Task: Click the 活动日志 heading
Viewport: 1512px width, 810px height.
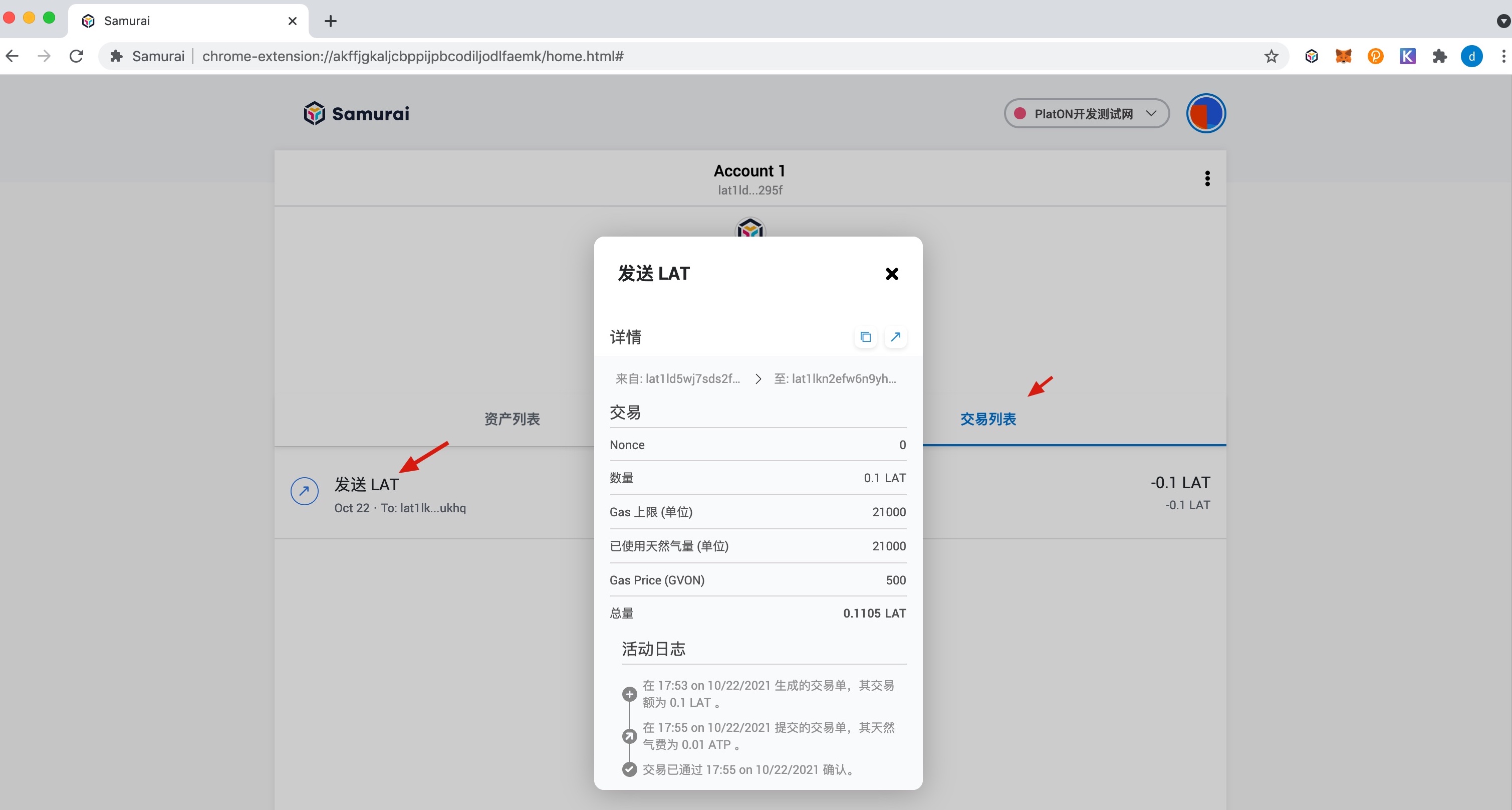Action: click(x=653, y=649)
